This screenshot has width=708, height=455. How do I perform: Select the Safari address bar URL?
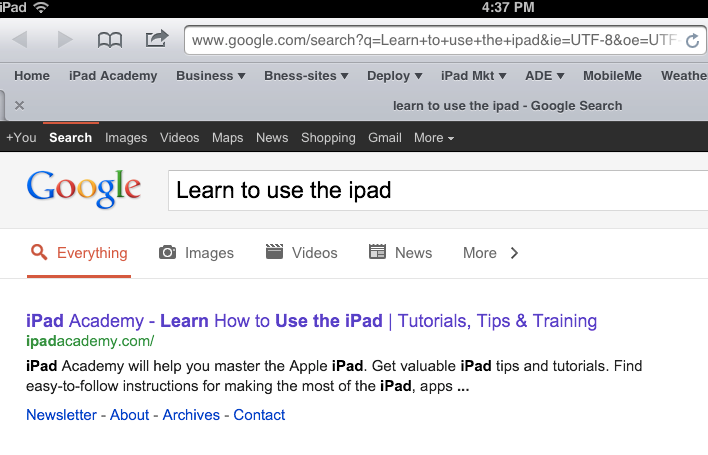click(x=436, y=41)
